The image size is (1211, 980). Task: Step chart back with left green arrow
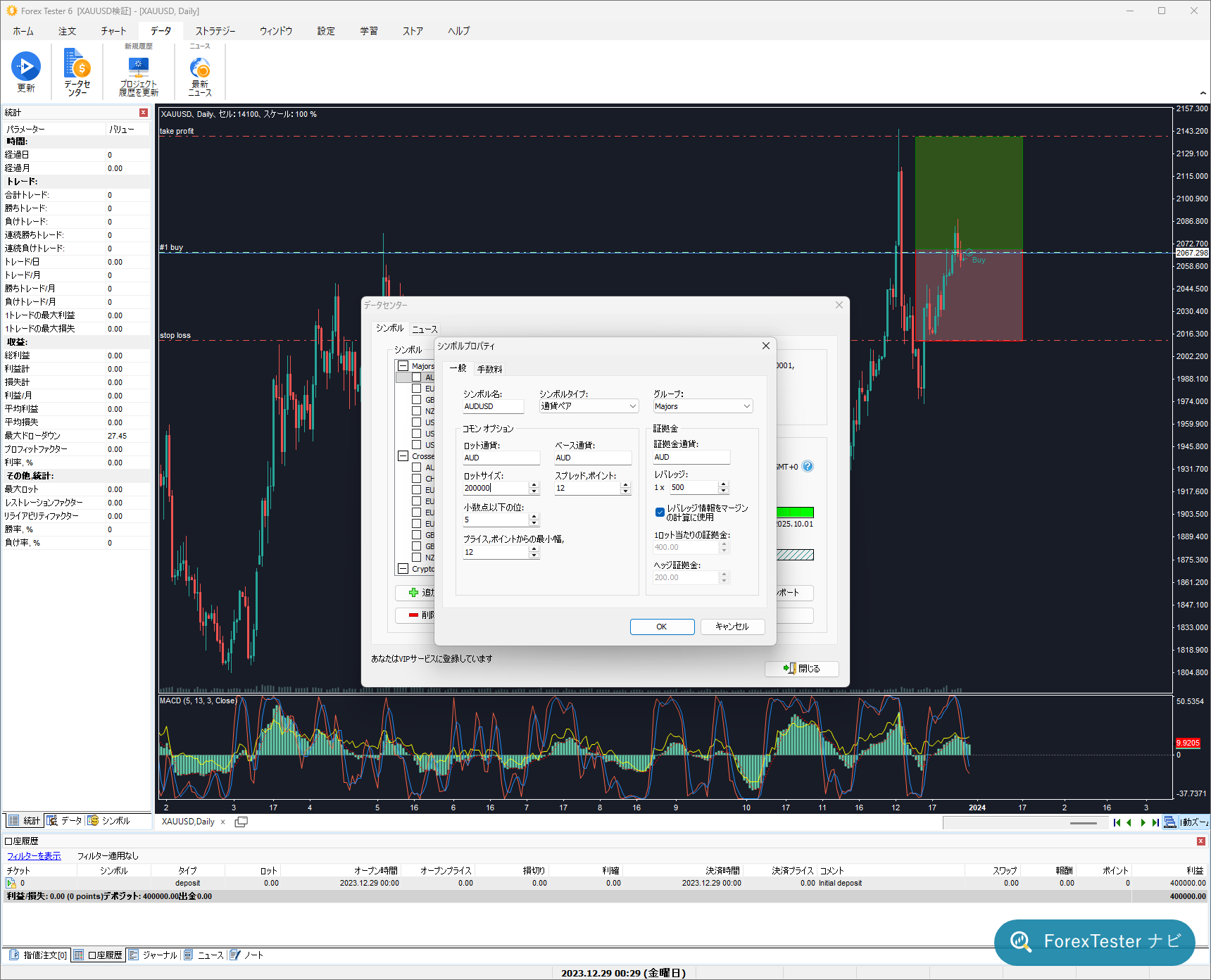coord(1129,822)
